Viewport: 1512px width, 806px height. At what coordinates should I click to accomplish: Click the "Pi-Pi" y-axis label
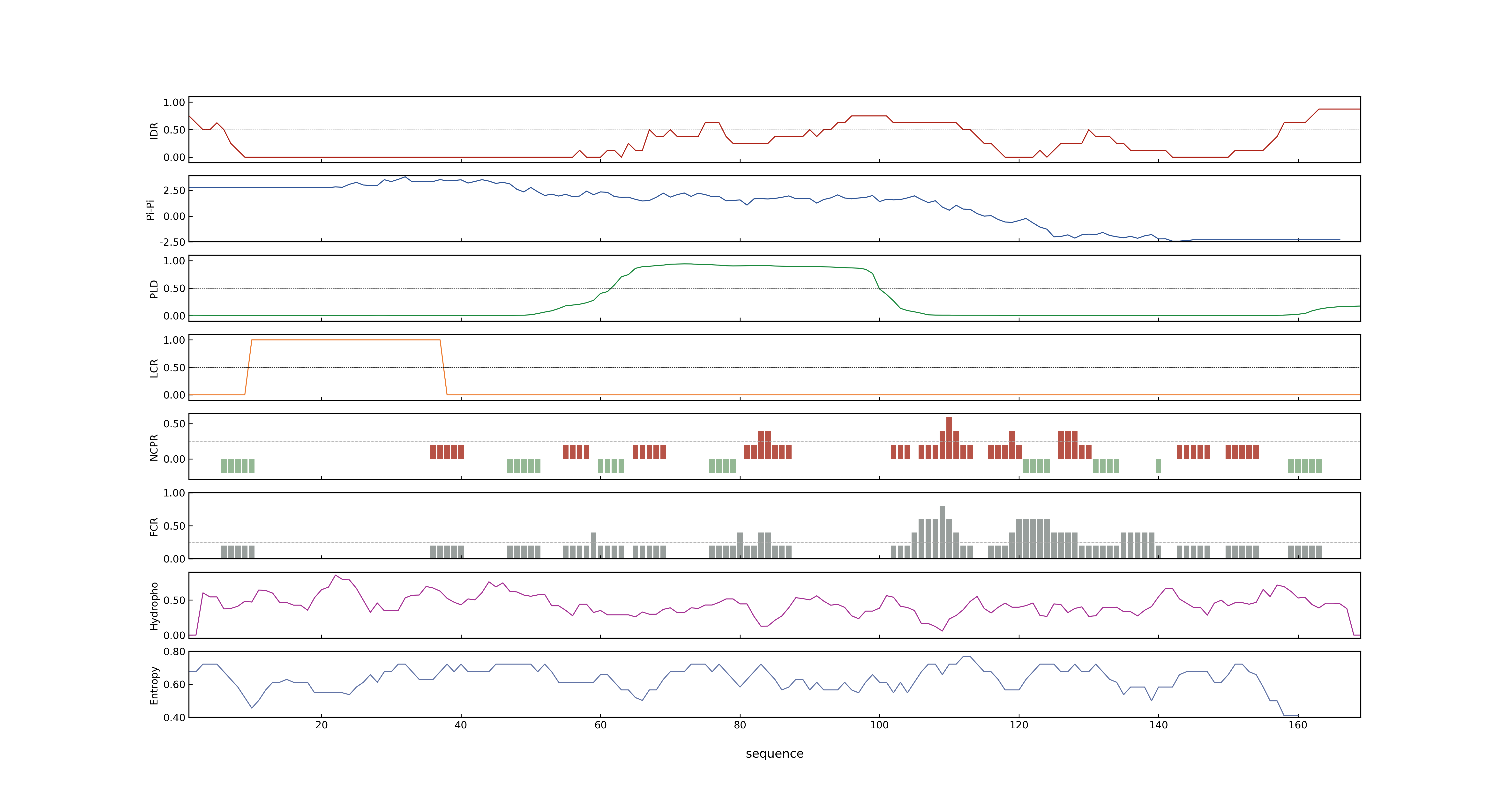click(151, 209)
